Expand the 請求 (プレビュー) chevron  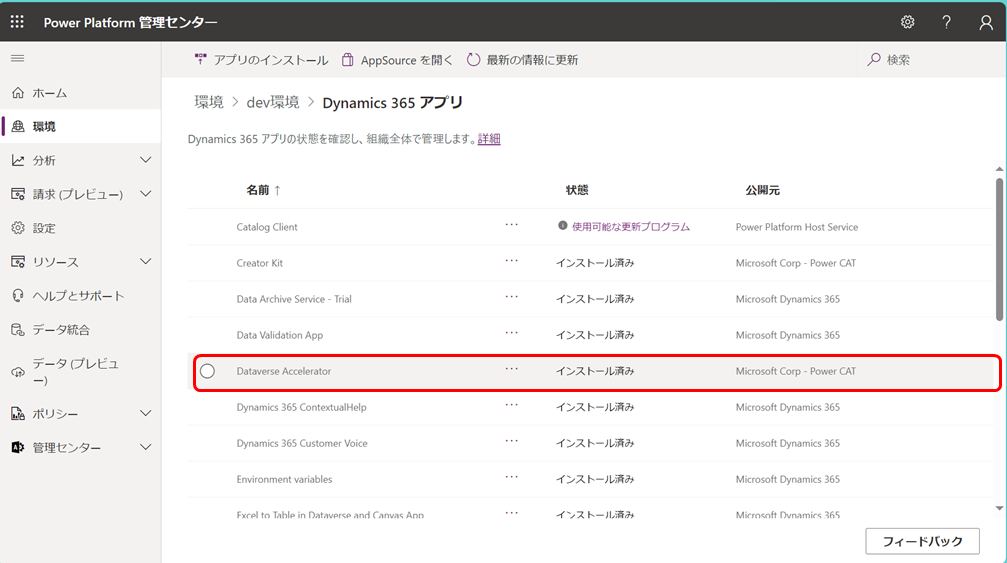(x=146, y=194)
